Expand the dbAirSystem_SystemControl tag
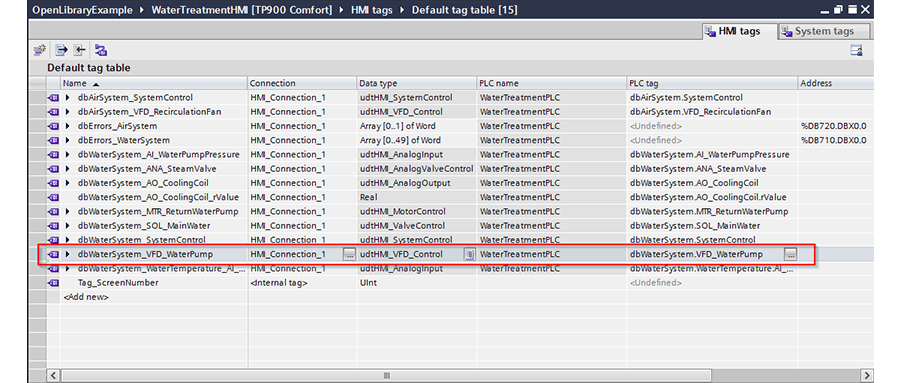 (68, 98)
